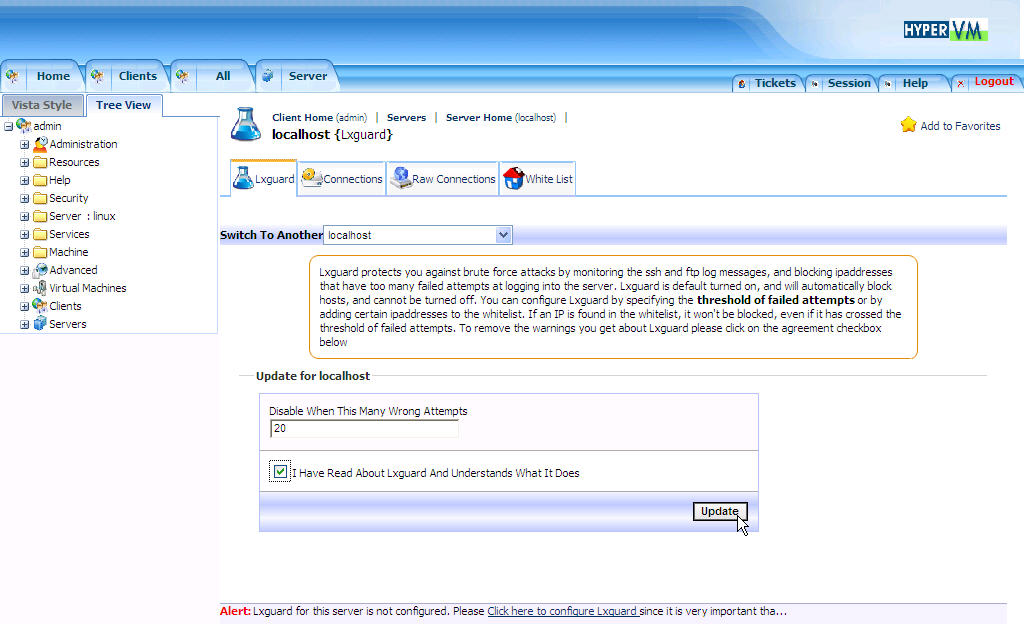Click the Update button
This screenshot has width=1024, height=624.
click(720, 511)
